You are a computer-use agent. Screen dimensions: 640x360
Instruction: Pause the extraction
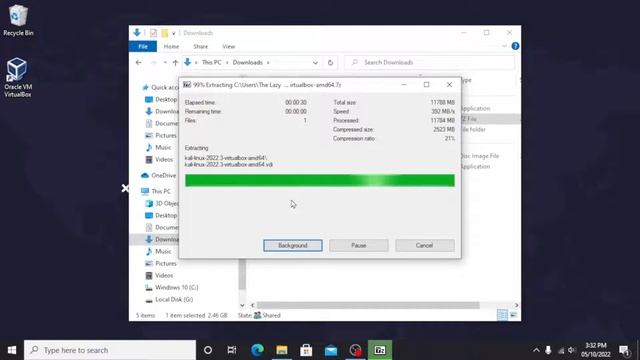click(x=359, y=245)
